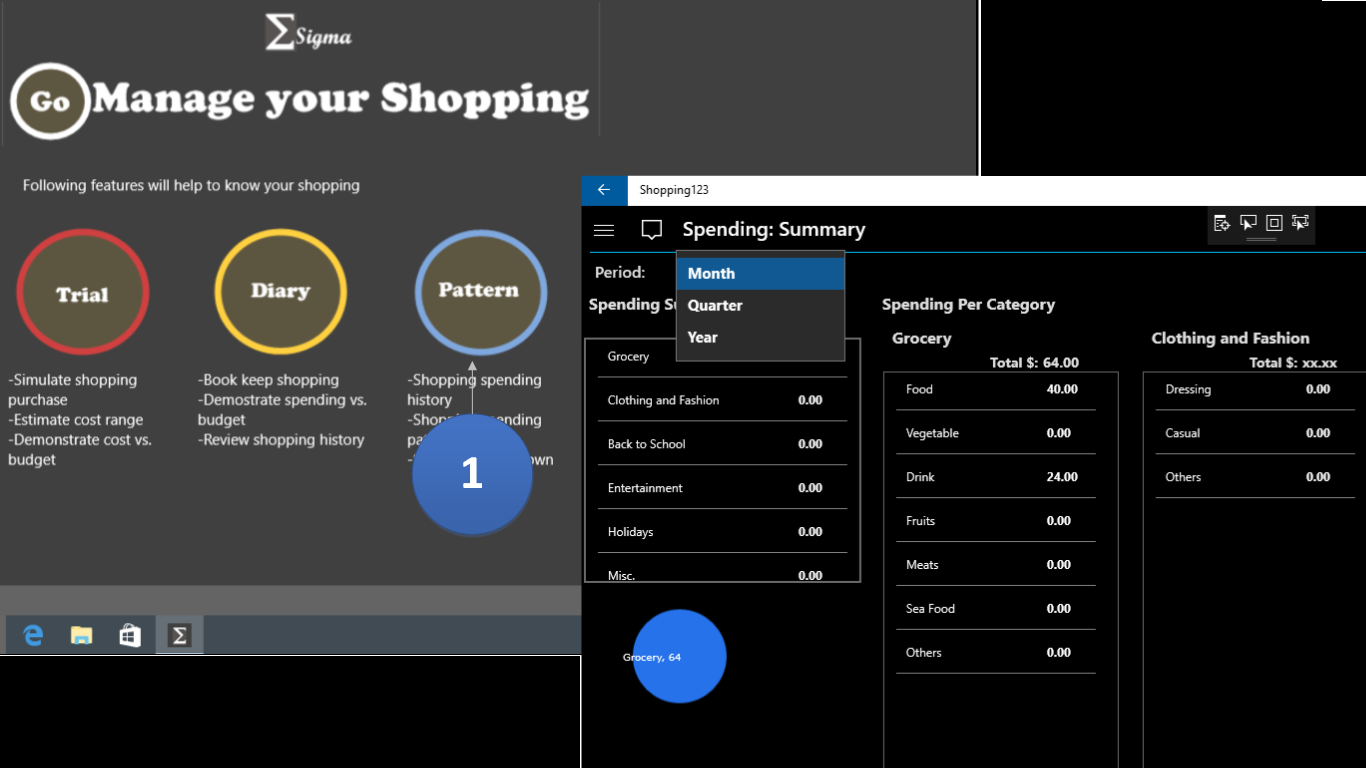Screen dimensions: 1366x768
Task: Select the Entertainment summary row
Action: click(x=722, y=488)
